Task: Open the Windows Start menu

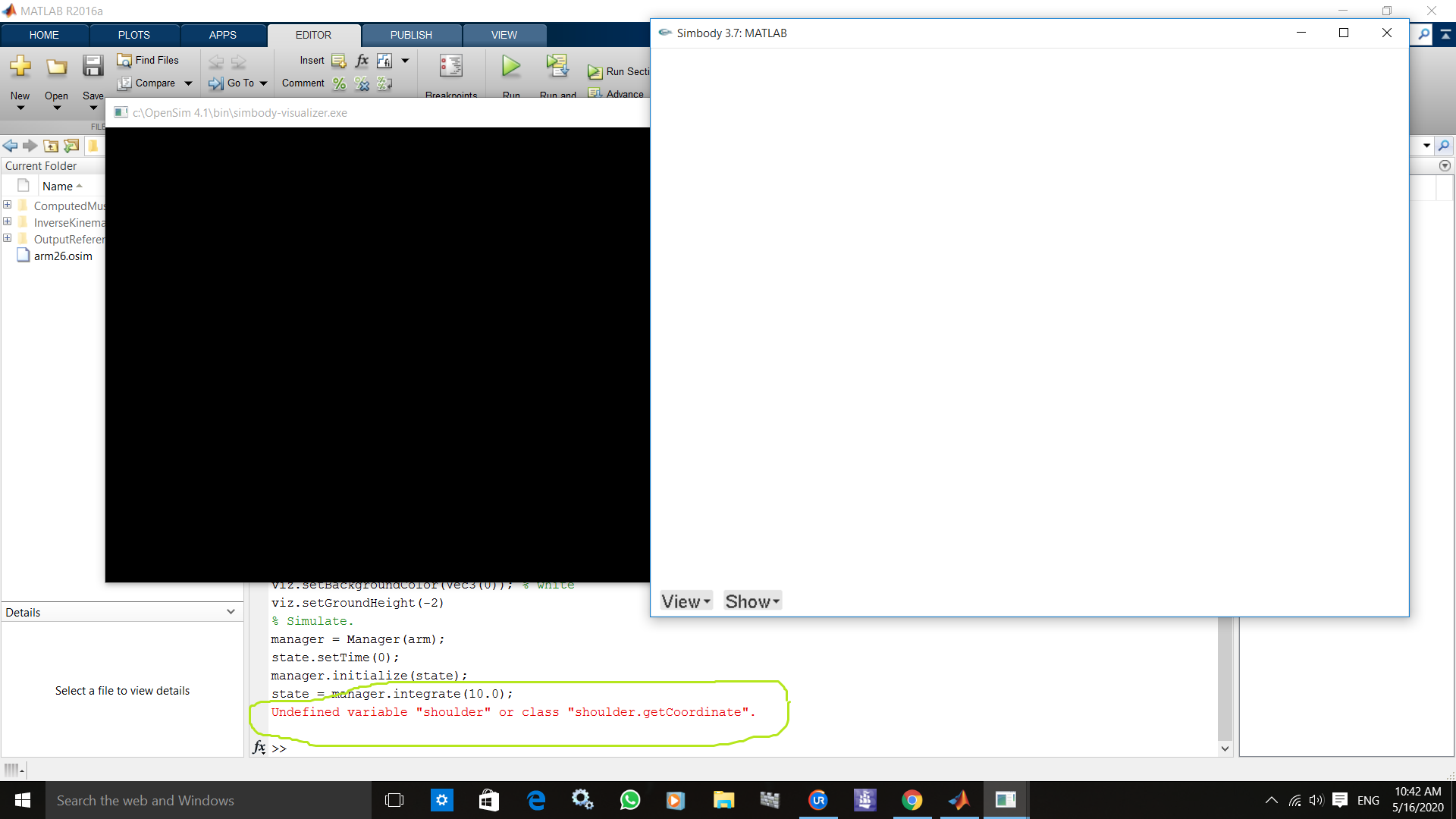Action: coord(23,800)
